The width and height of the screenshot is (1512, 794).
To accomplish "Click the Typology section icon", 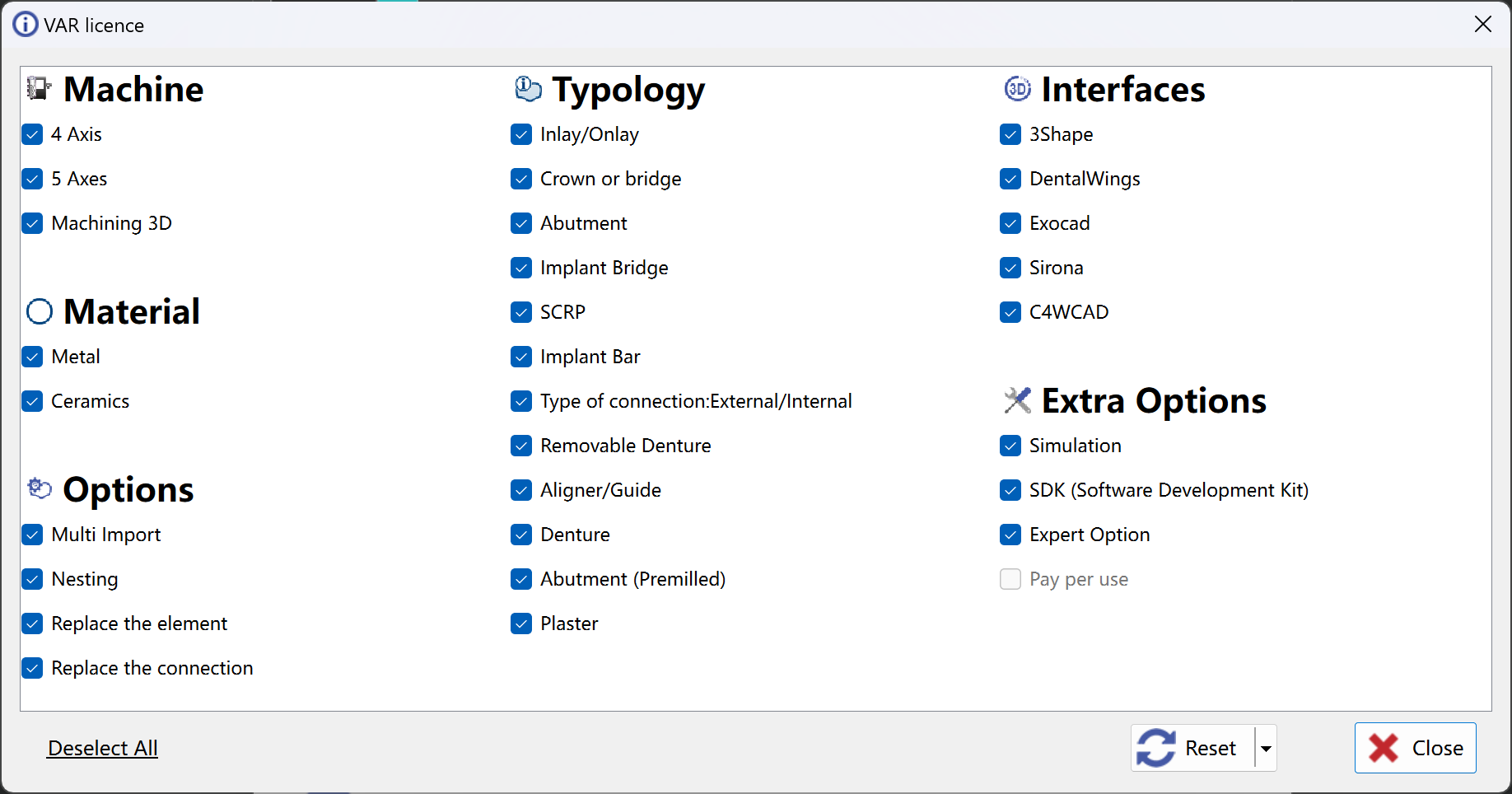I will pos(528,88).
